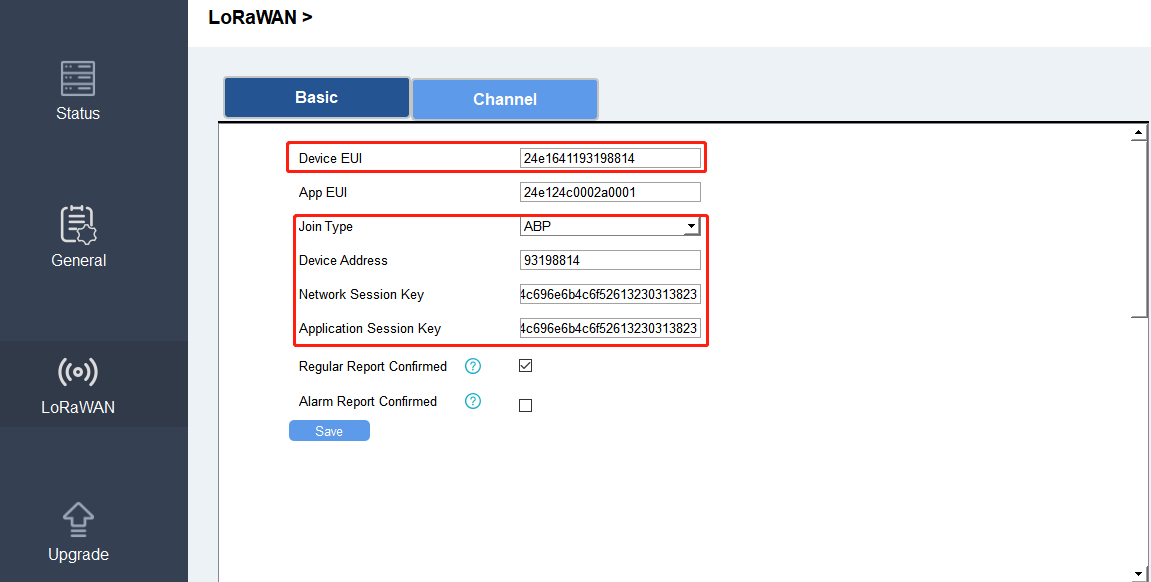
Task: Click the Application Session Key field
Action: coord(610,328)
